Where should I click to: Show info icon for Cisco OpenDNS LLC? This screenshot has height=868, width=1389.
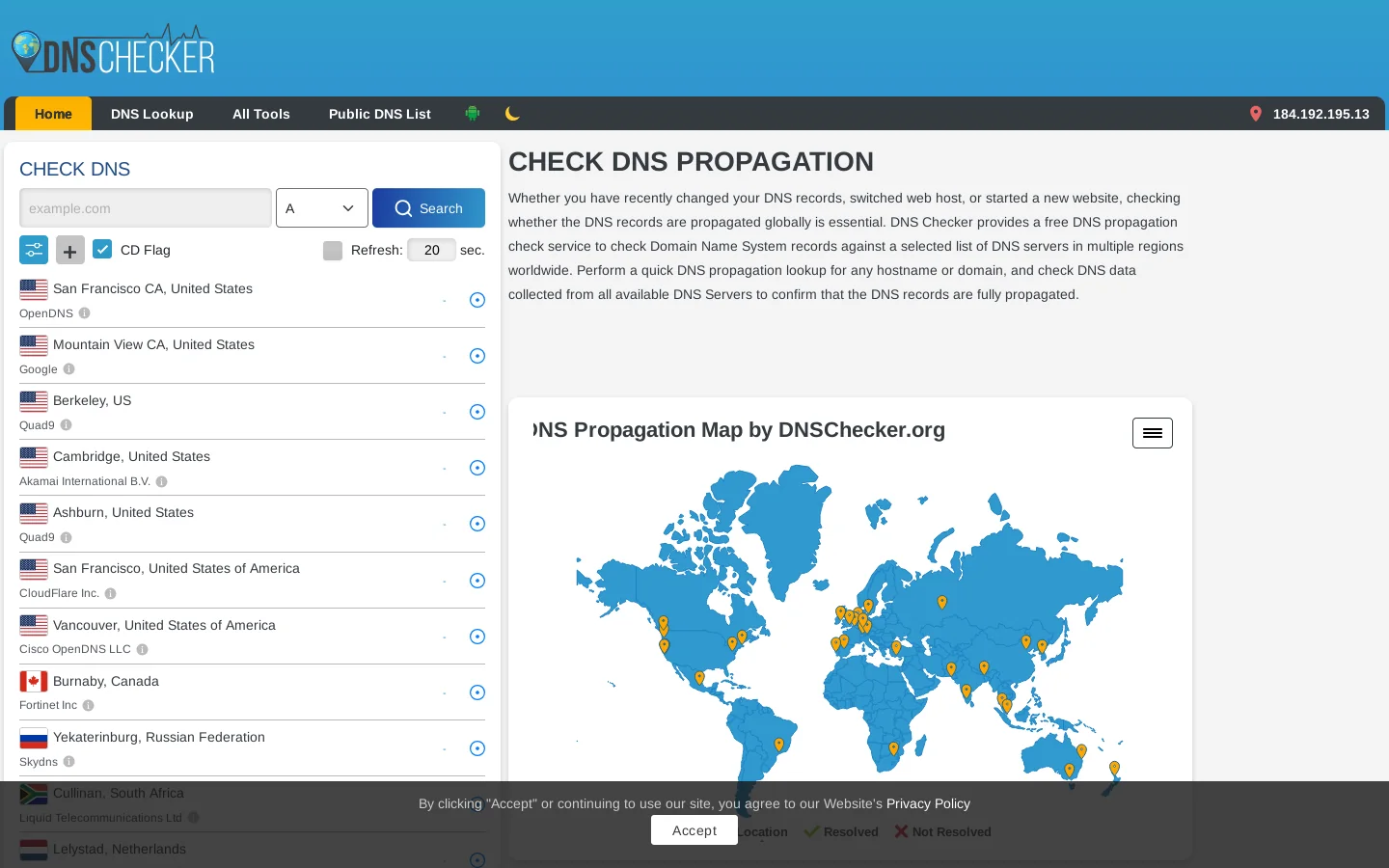[143, 649]
